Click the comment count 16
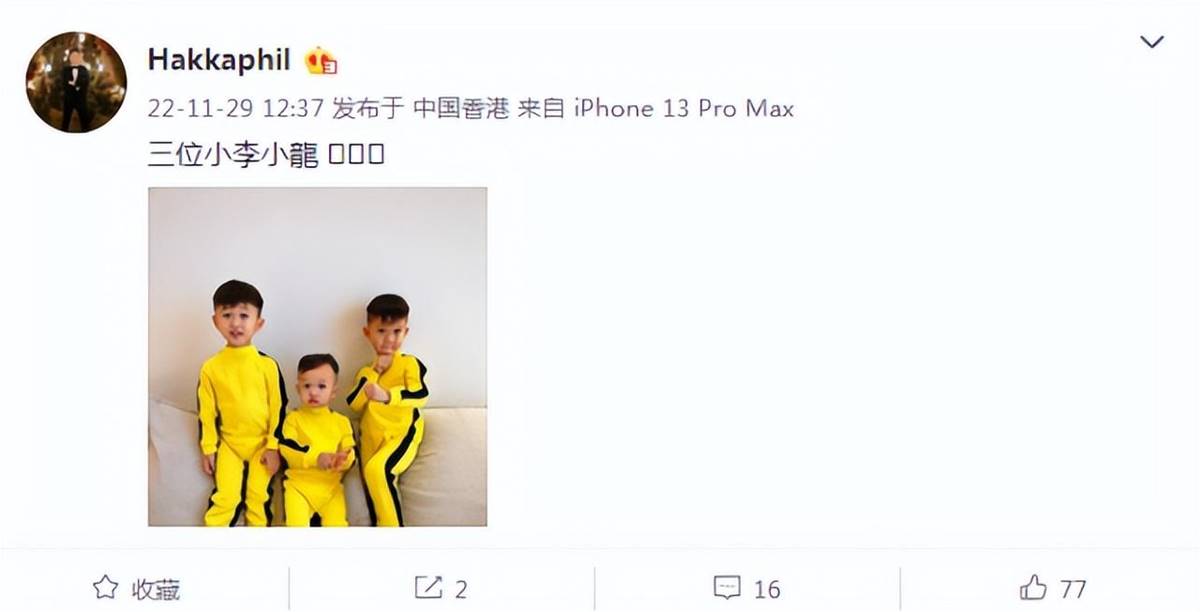 768,589
